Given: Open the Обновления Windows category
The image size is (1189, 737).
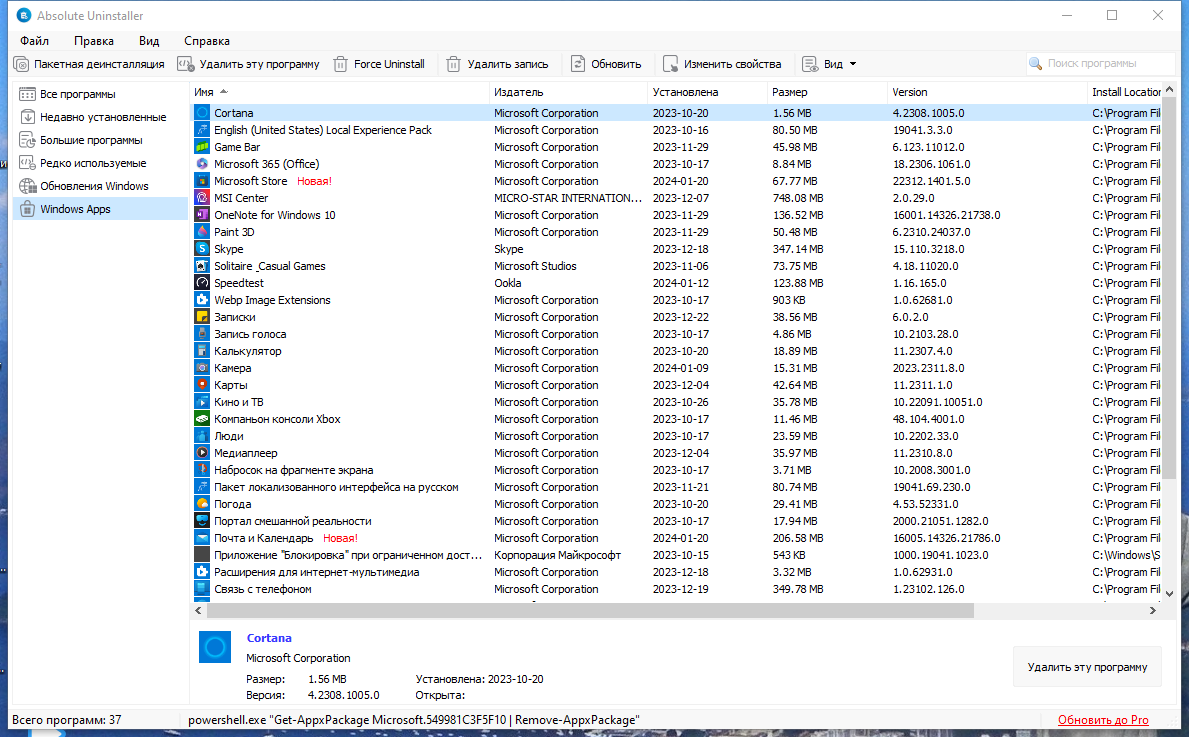Looking at the screenshot, I should tap(94, 186).
